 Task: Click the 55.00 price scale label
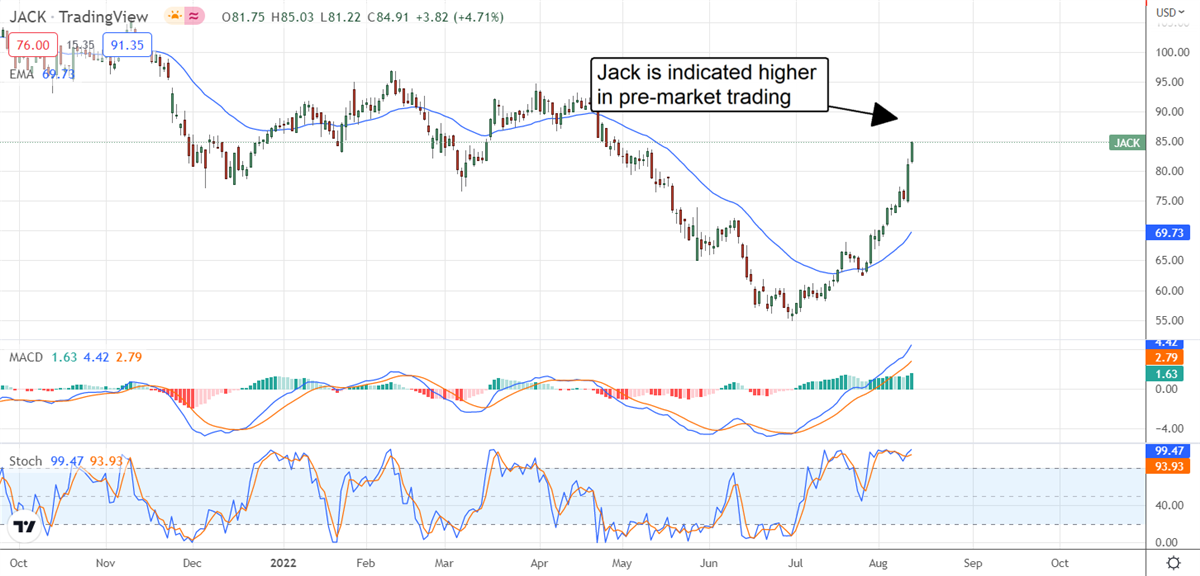(x=1168, y=321)
